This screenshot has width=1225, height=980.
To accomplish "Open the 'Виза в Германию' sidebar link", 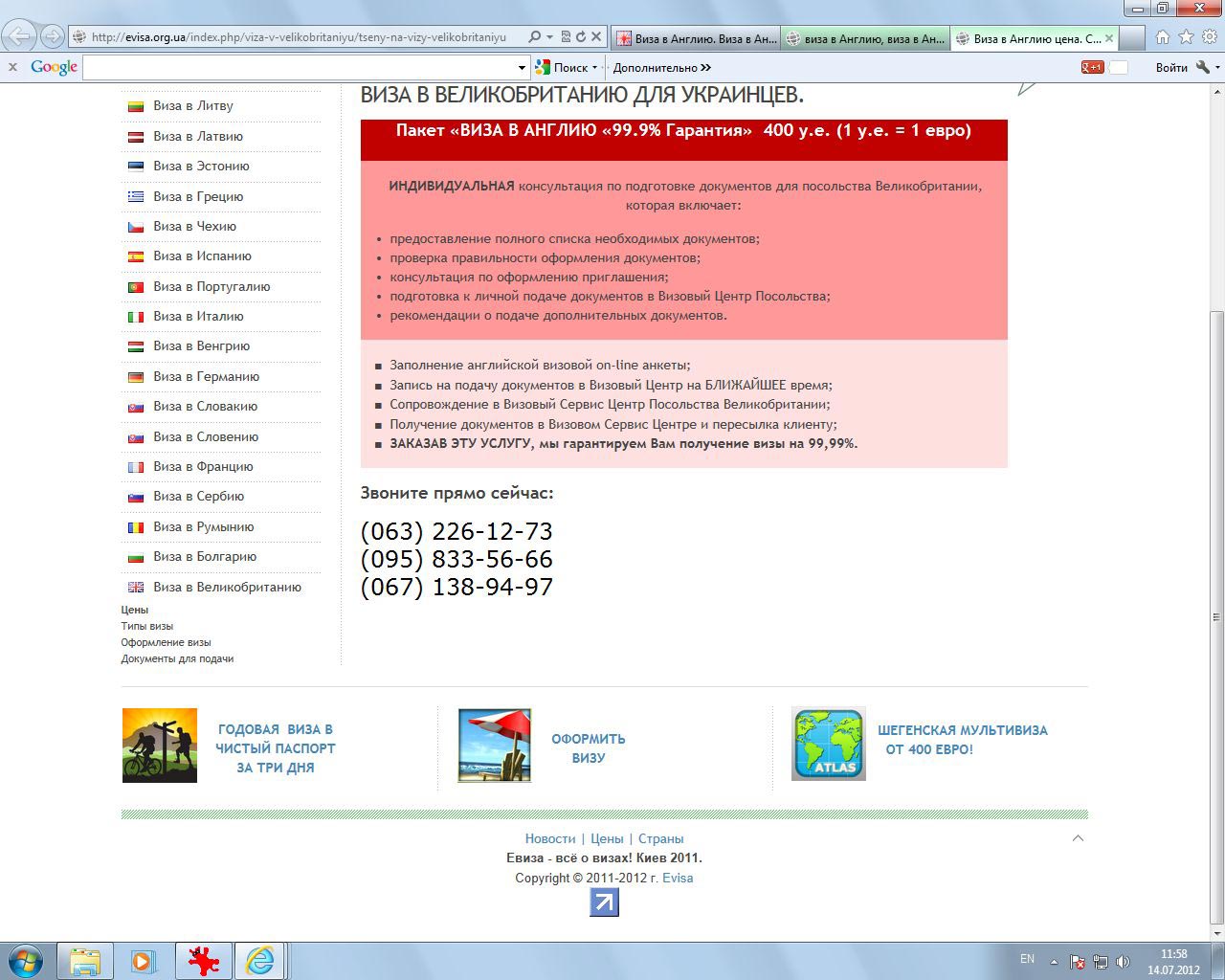I will 206,376.
